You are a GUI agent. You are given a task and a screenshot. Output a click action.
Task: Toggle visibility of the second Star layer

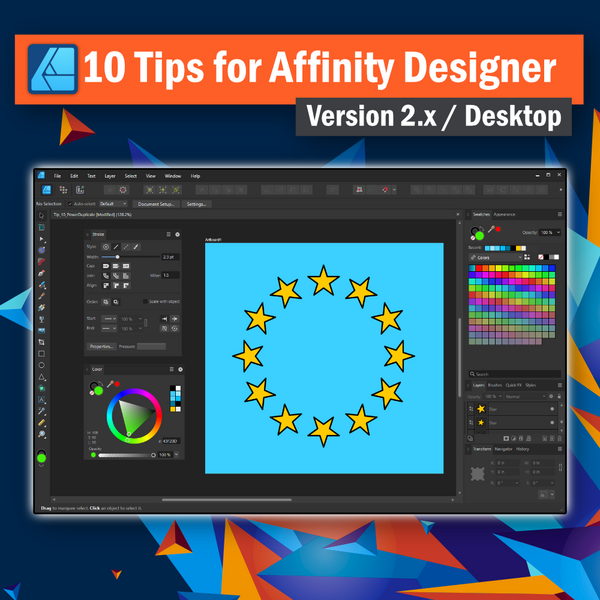[552, 423]
